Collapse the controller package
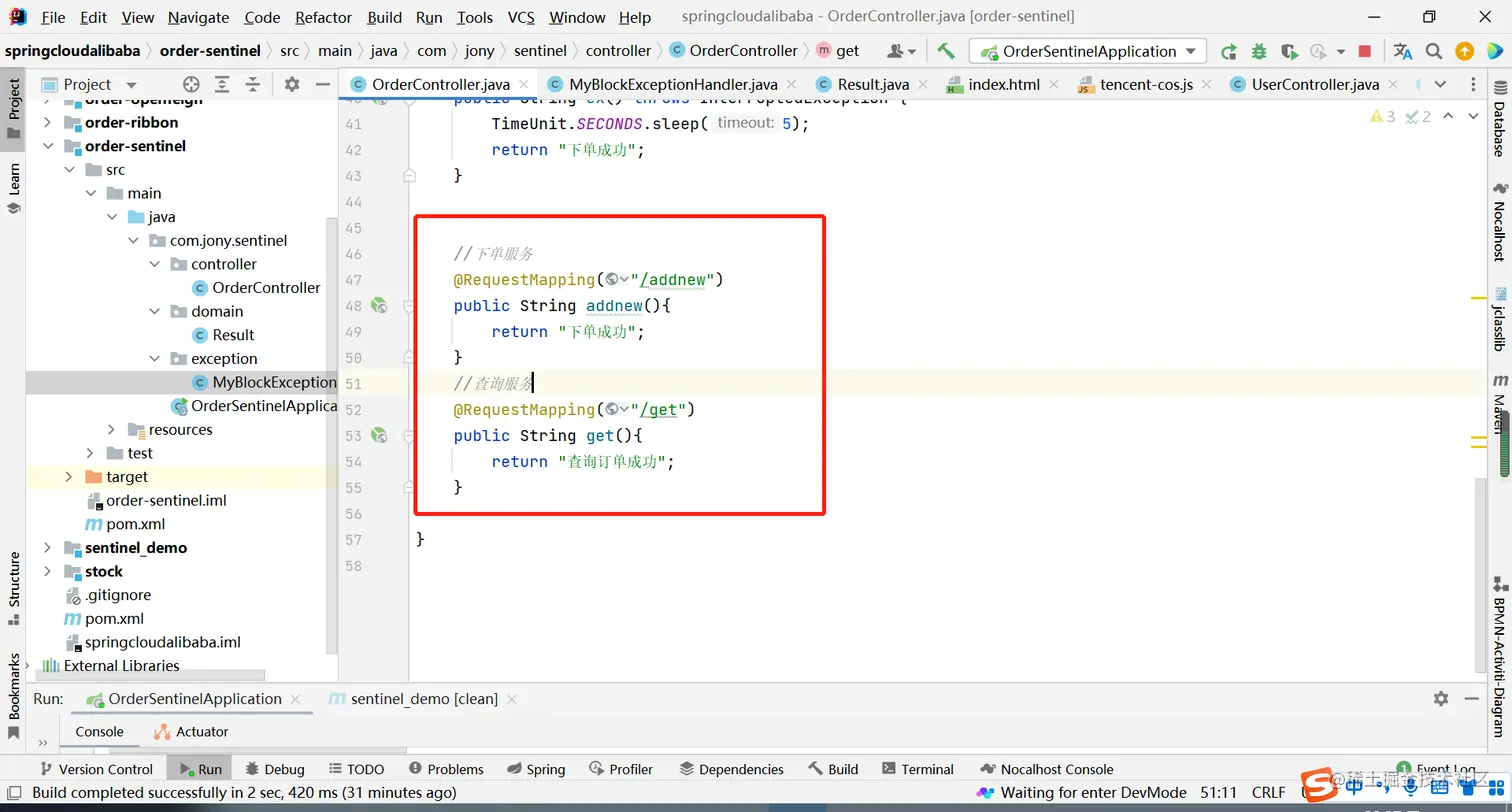1512x812 pixels. click(154, 264)
